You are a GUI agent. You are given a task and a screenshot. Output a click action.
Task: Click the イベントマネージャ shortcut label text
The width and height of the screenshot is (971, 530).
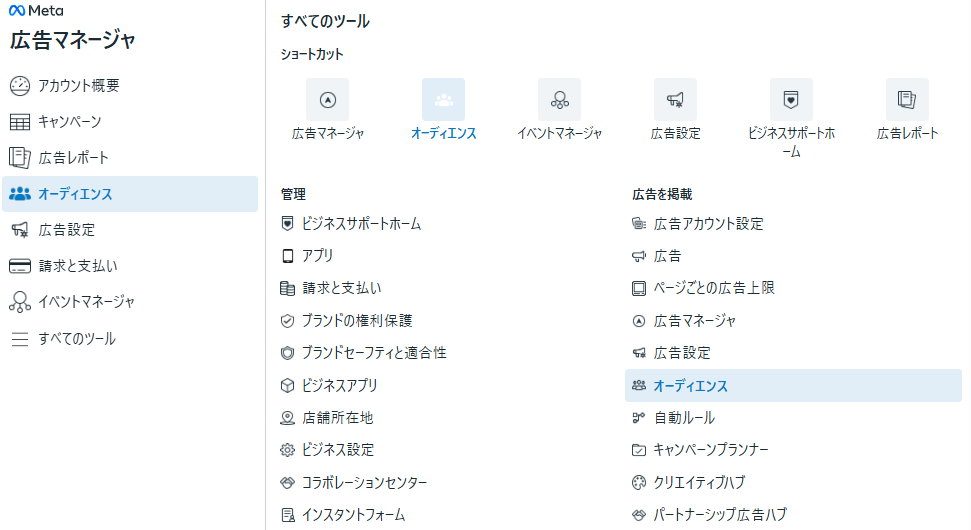(559, 133)
